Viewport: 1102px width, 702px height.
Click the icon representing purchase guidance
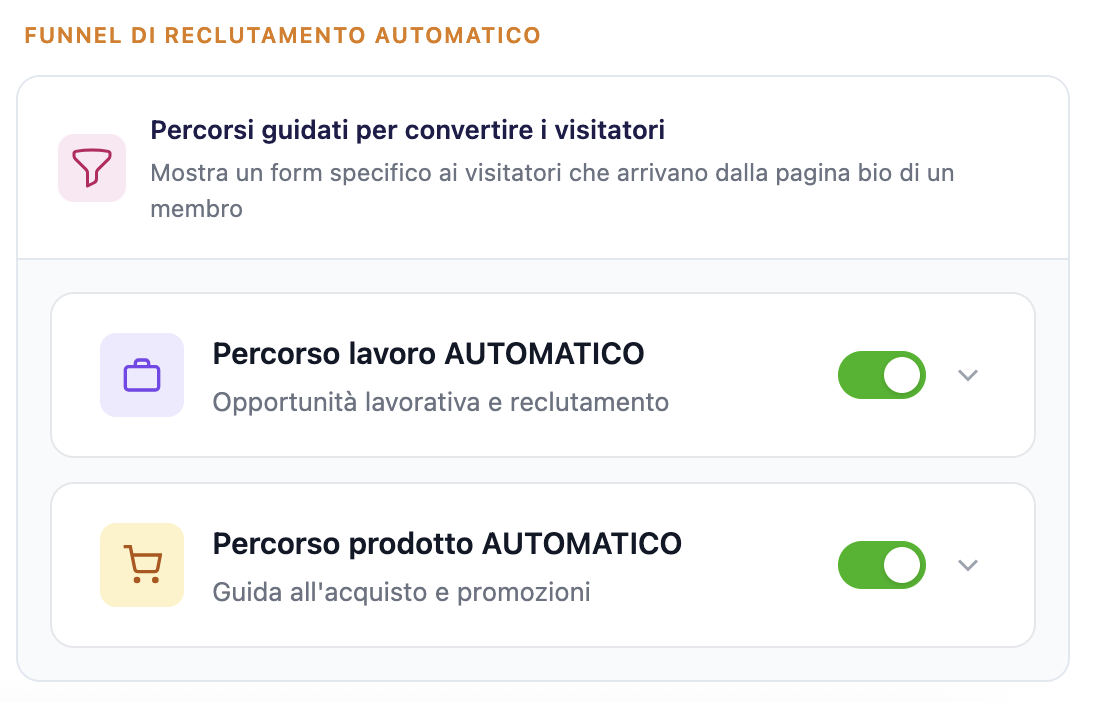pos(141,565)
